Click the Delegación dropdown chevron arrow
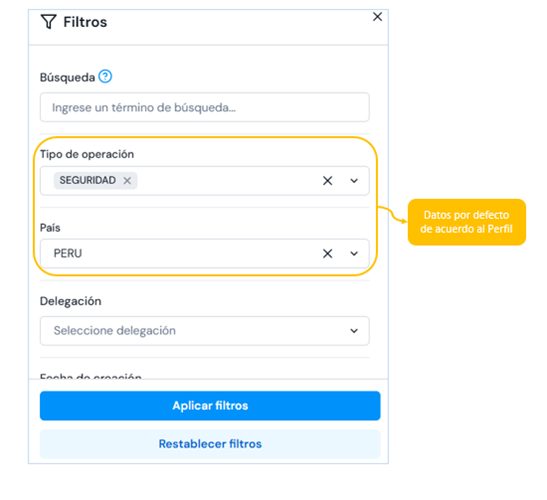Image resolution: width=547 pixels, height=500 pixels. [354, 331]
